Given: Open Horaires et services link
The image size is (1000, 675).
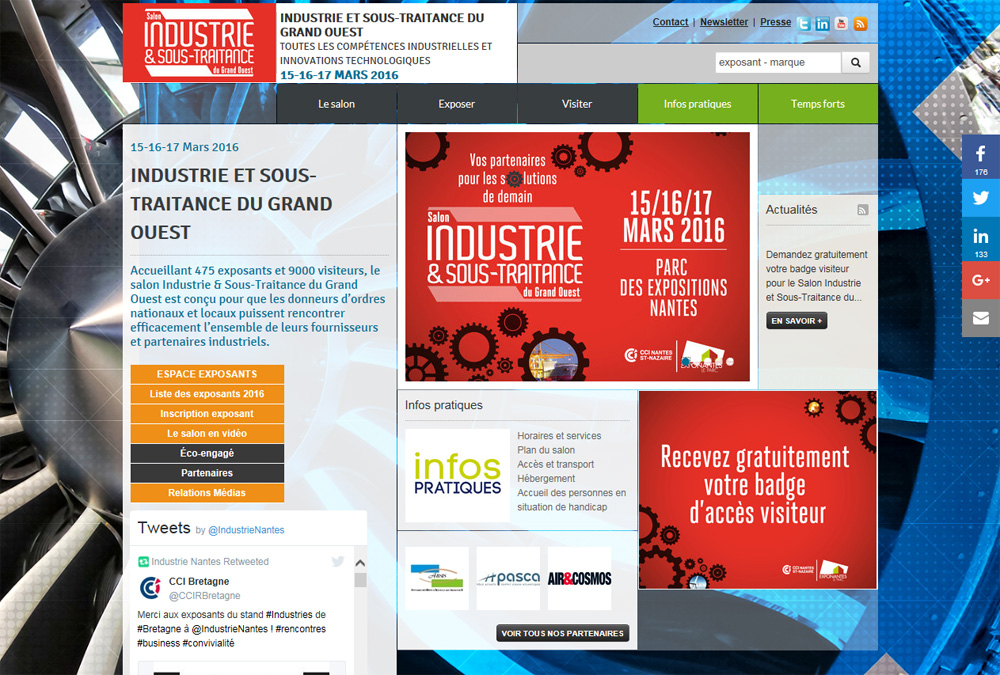Looking at the screenshot, I should click(559, 436).
